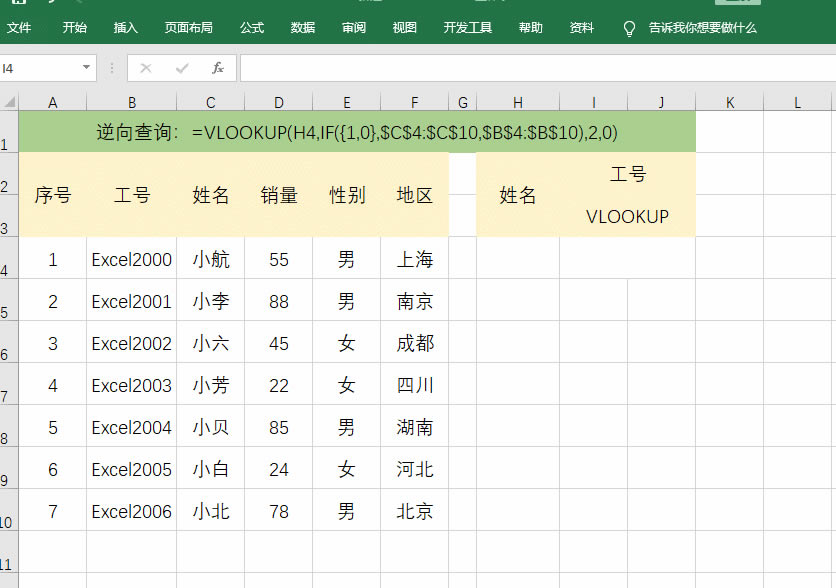
Task: Open the 数据 ribbon tab
Action: [x=302, y=28]
